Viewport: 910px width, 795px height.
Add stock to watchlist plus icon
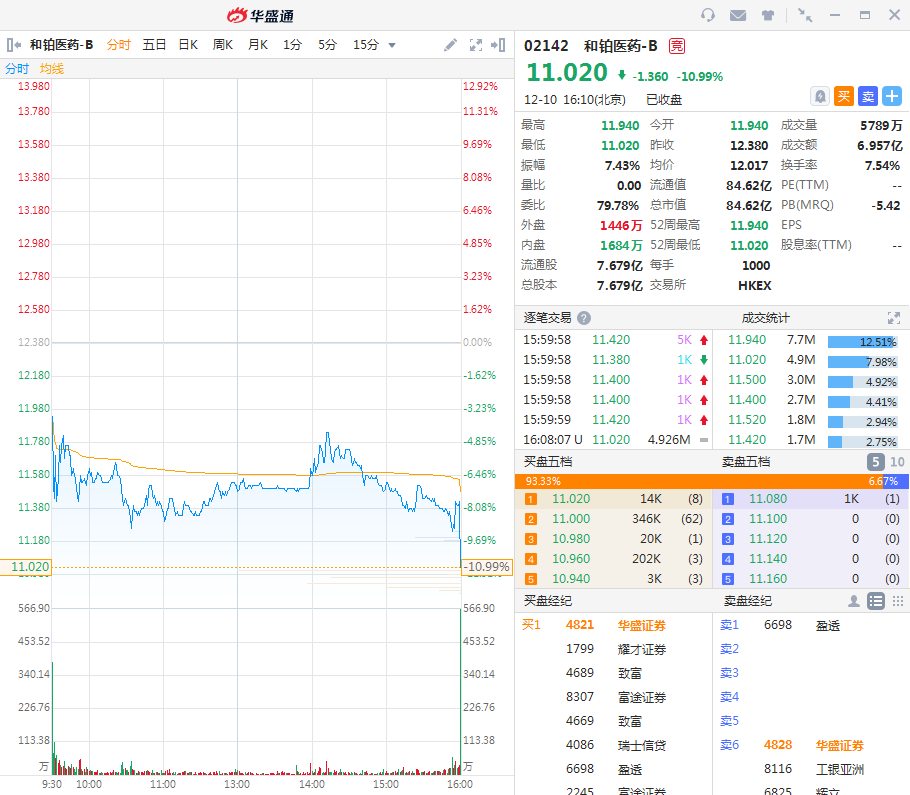pyautogui.click(x=892, y=96)
